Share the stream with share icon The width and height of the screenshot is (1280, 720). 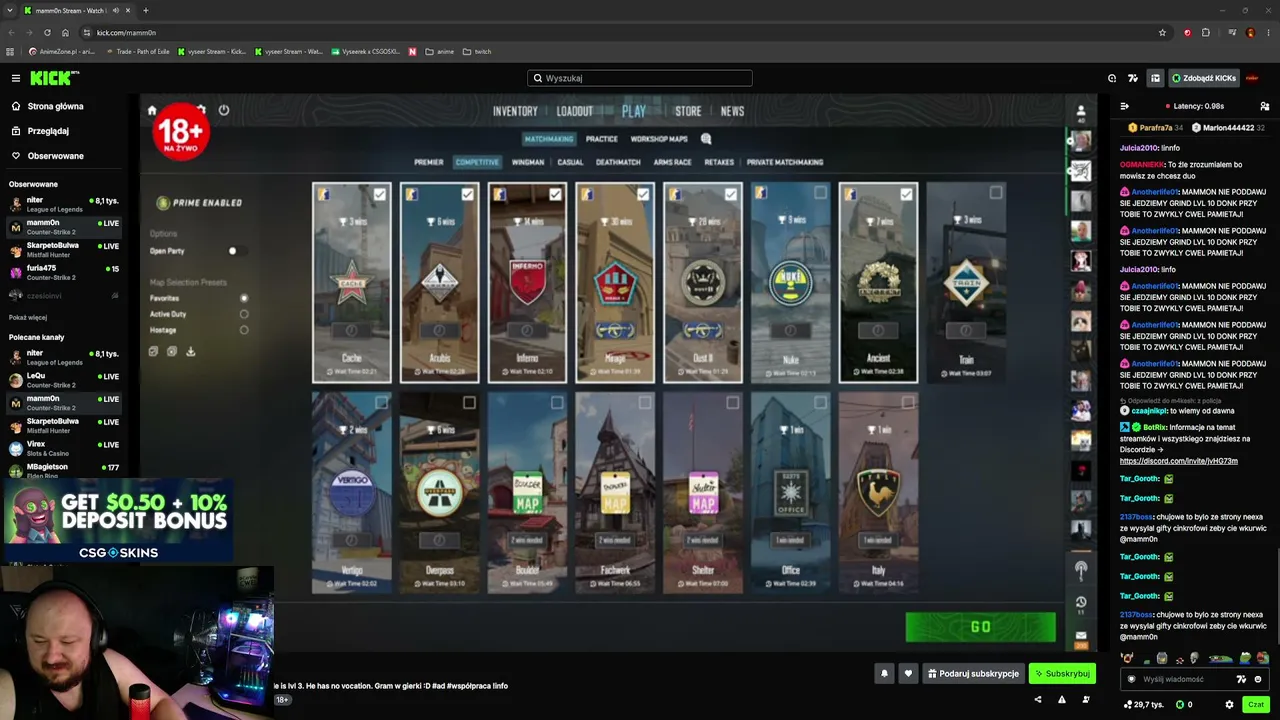[1038, 700]
